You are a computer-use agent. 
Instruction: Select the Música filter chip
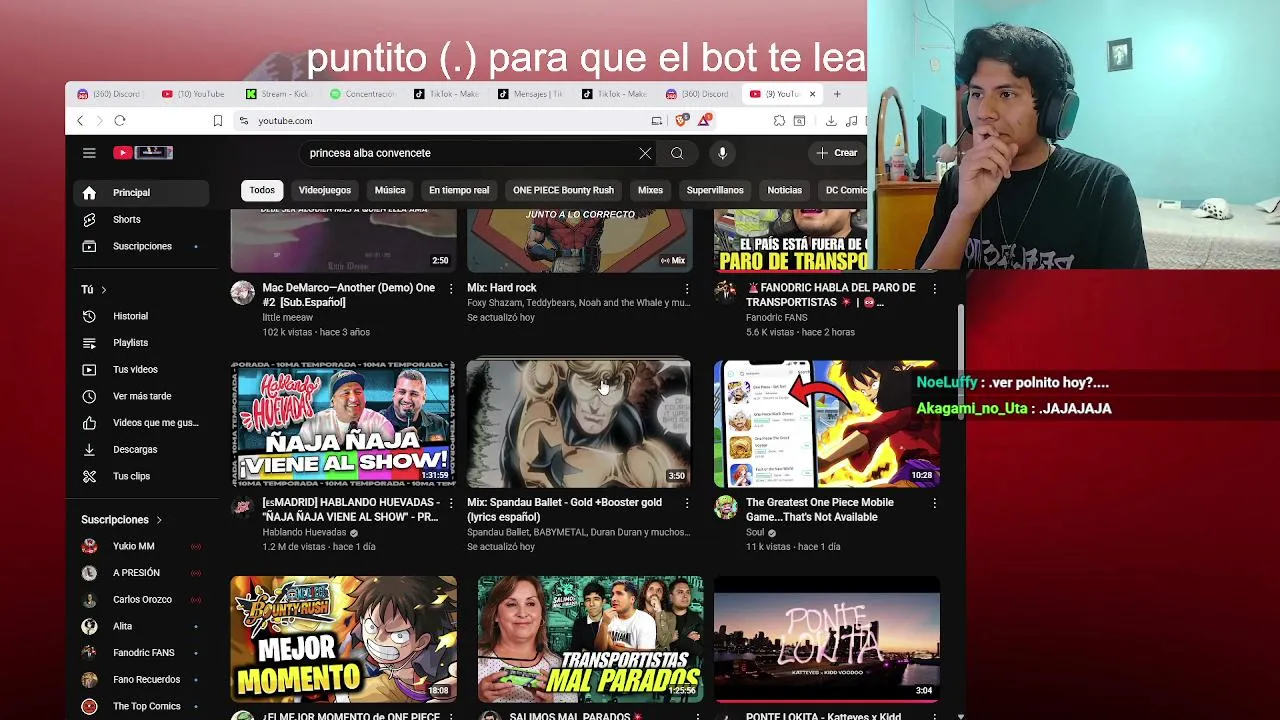(x=390, y=190)
